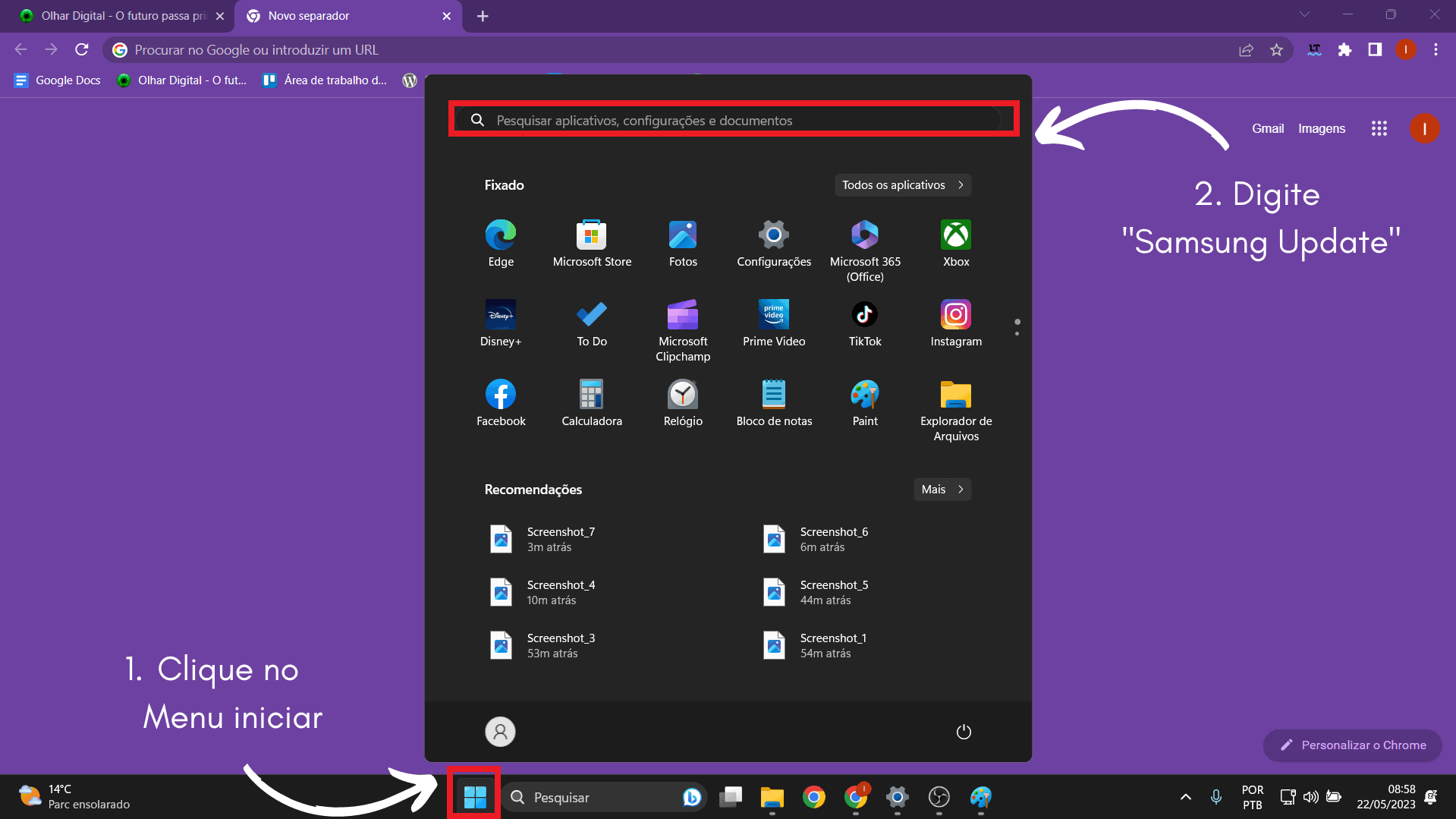Click the microphone icon in system tray
Image resolution: width=1456 pixels, height=819 pixels.
pyautogui.click(x=1216, y=797)
